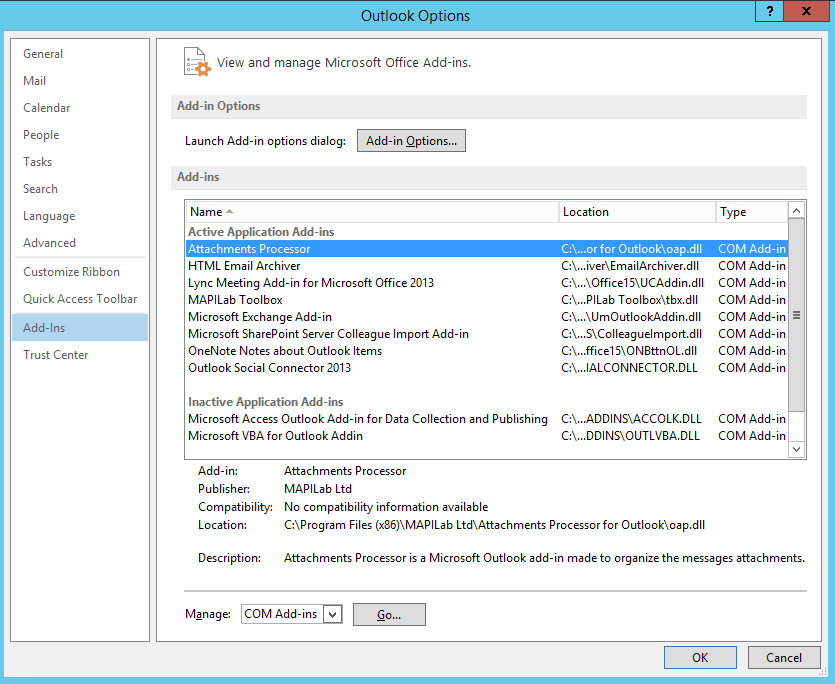Click the ACCOLK.DLL location cell
The width and height of the screenshot is (835, 684).
coord(631,419)
